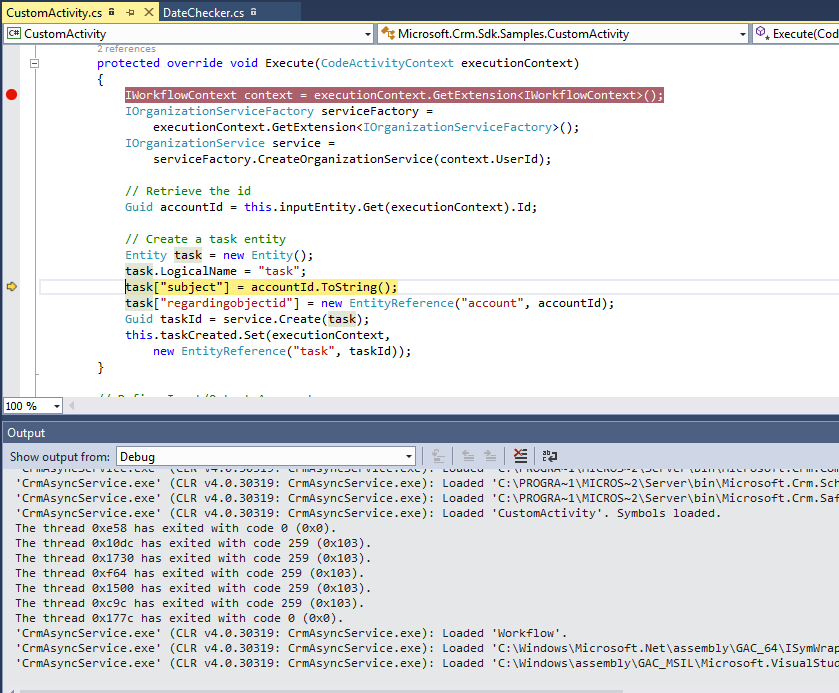
Task: Select the CustomActivity.cs tab
Action: coord(54,12)
